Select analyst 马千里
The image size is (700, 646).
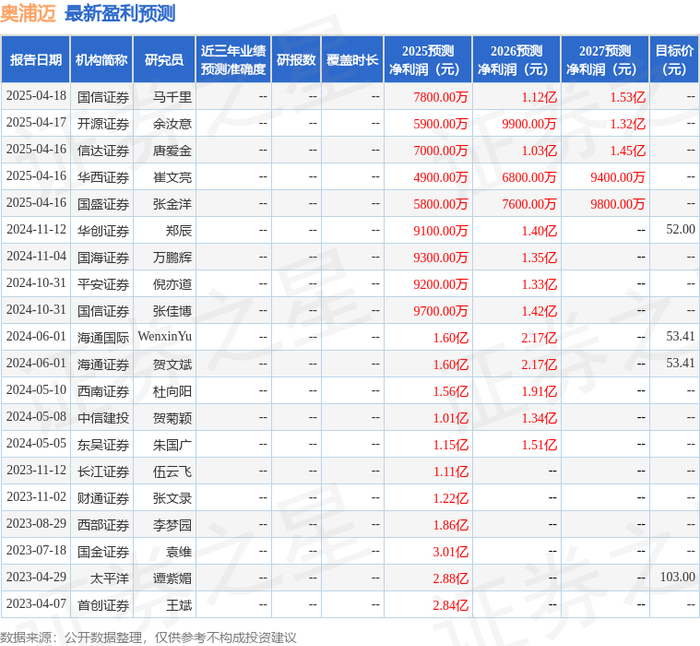pyautogui.click(x=172, y=97)
